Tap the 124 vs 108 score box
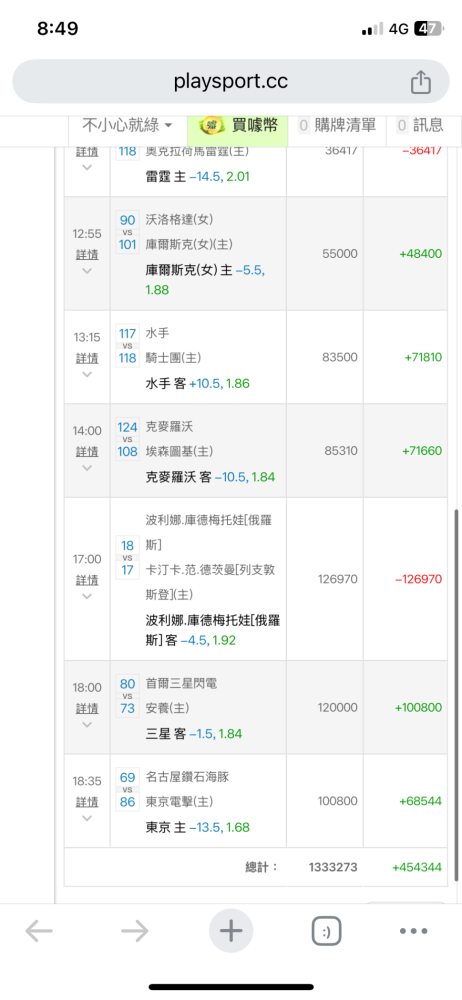Image resolution: width=462 pixels, height=1000 pixels. pos(128,439)
